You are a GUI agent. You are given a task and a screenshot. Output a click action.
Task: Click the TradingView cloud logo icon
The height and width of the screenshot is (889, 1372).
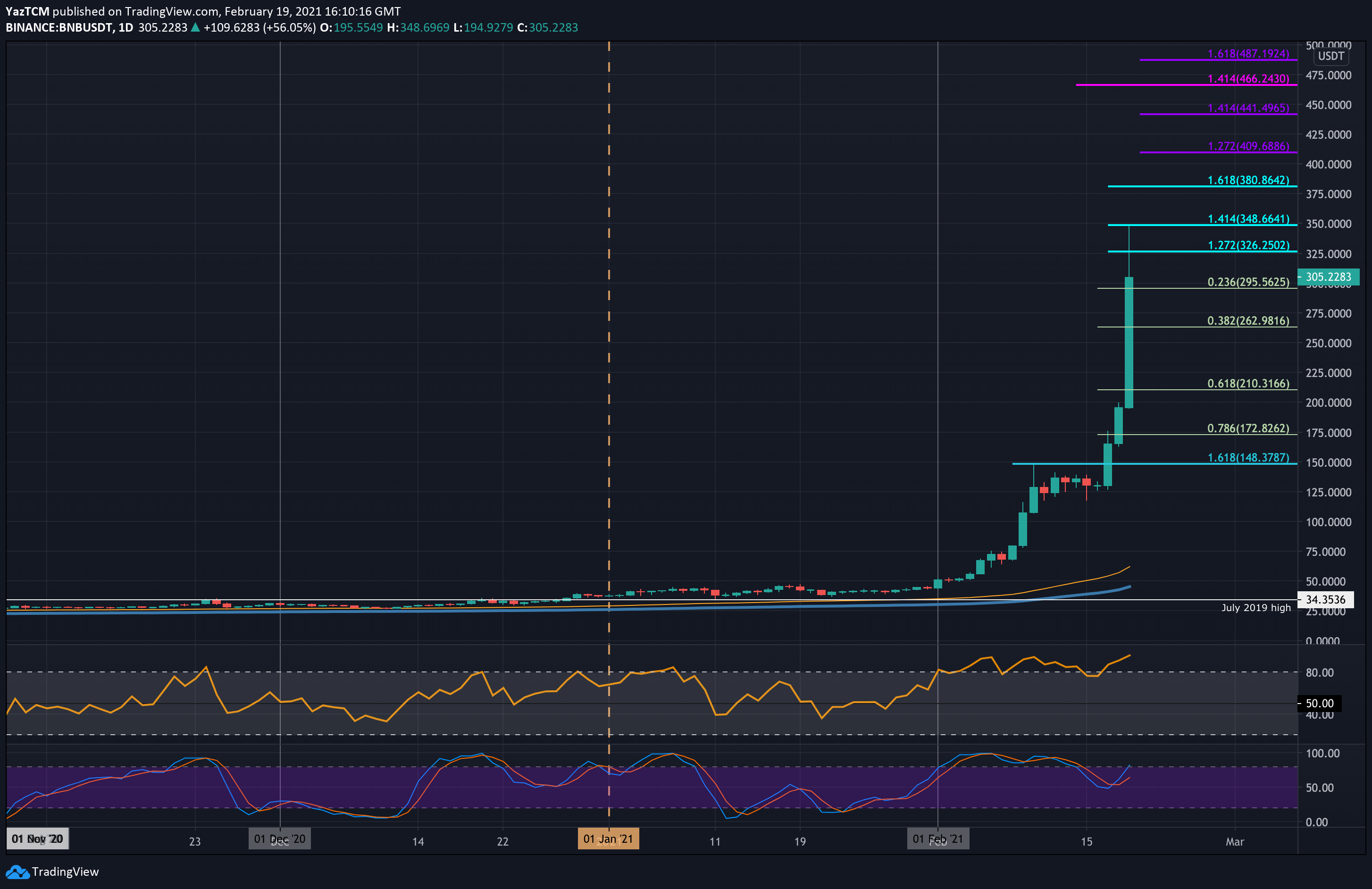(x=17, y=872)
